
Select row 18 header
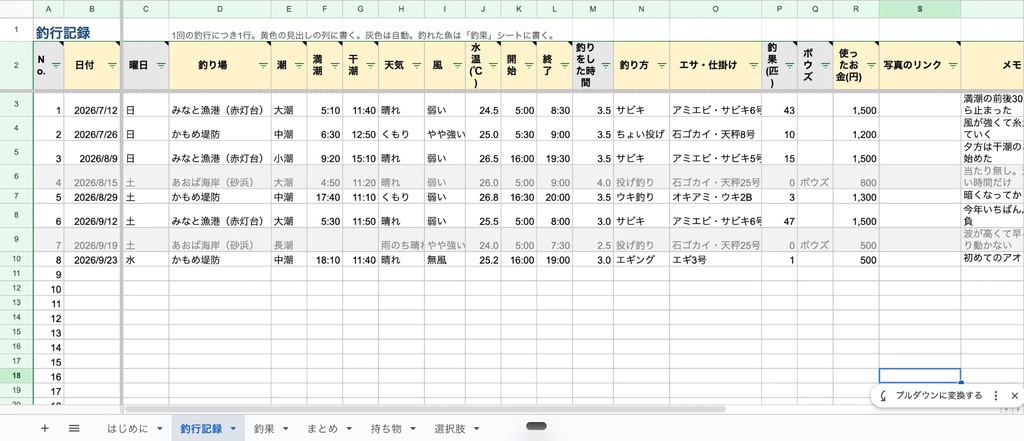click(x=16, y=376)
